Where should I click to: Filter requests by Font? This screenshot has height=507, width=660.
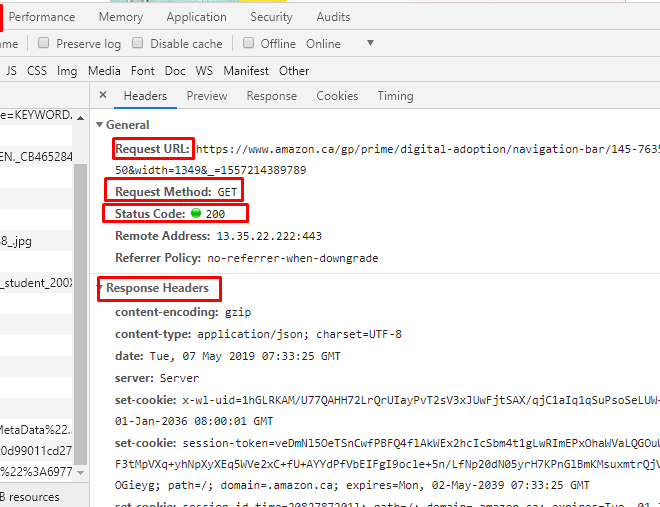click(143, 71)
